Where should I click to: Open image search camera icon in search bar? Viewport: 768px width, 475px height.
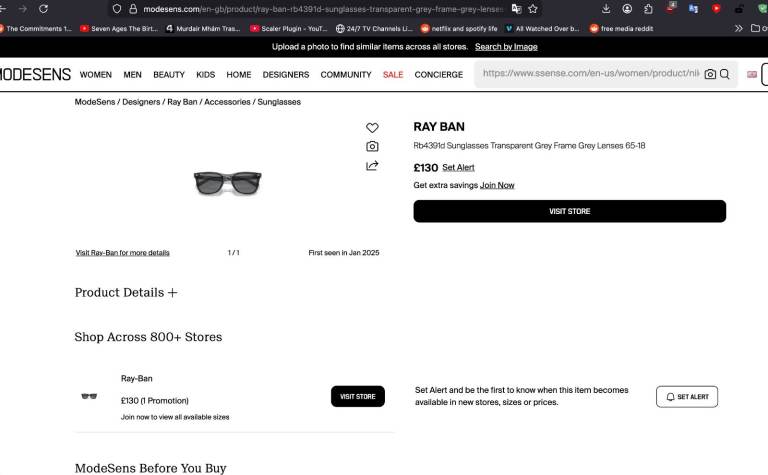pos(710,74)
